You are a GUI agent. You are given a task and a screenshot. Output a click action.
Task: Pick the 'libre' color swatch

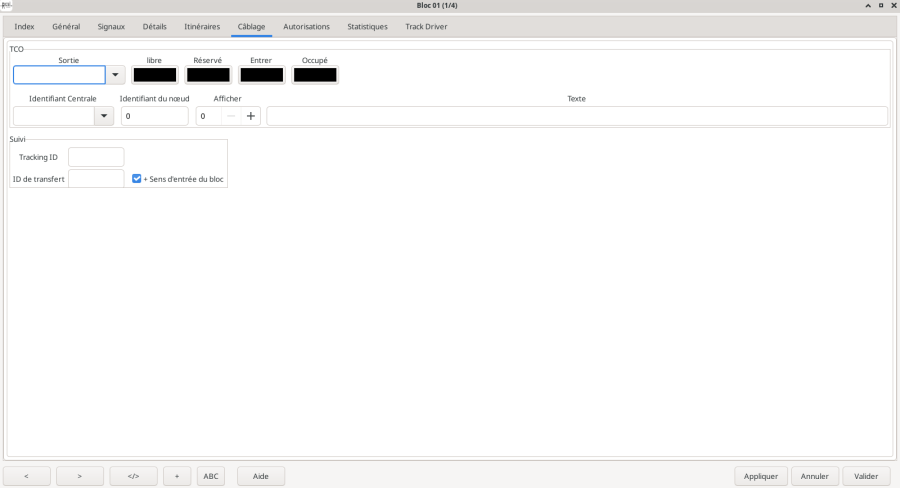(154, 75)
